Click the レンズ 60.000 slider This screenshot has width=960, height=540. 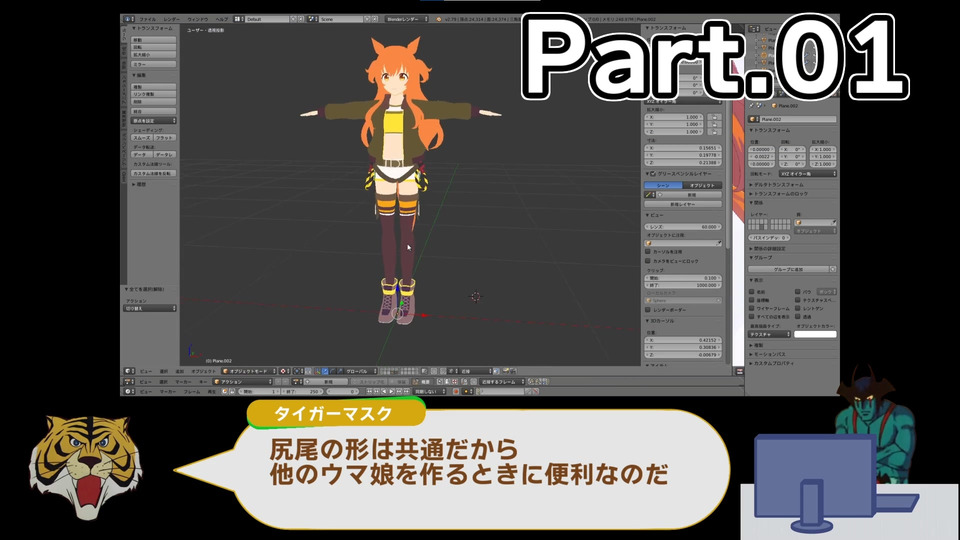683,227
